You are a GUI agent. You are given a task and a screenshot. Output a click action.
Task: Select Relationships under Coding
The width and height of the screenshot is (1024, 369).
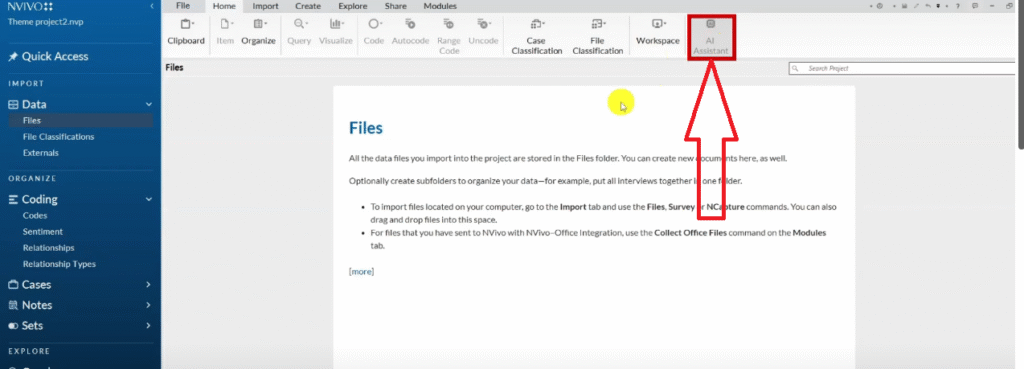pyautogui.click(x=48, y=248)
